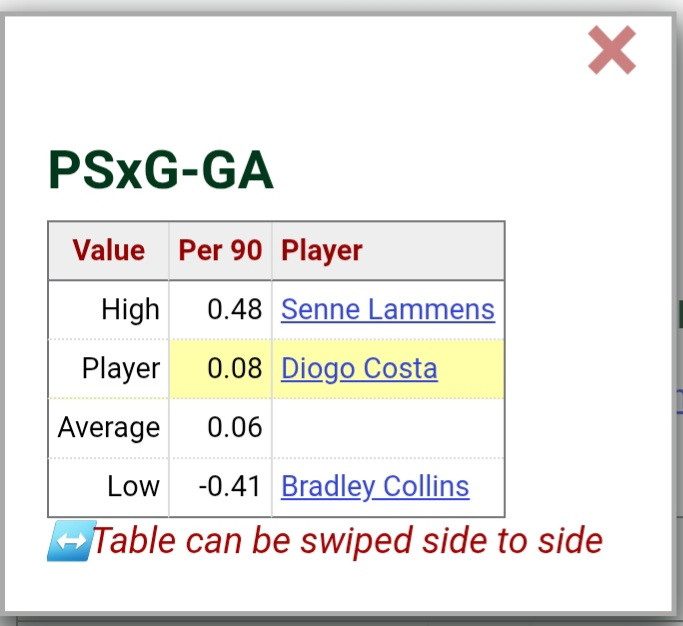The height and width of the screenshot is (626, 683).
Task: Click the Per 90 column header
Action: [220, 250]
